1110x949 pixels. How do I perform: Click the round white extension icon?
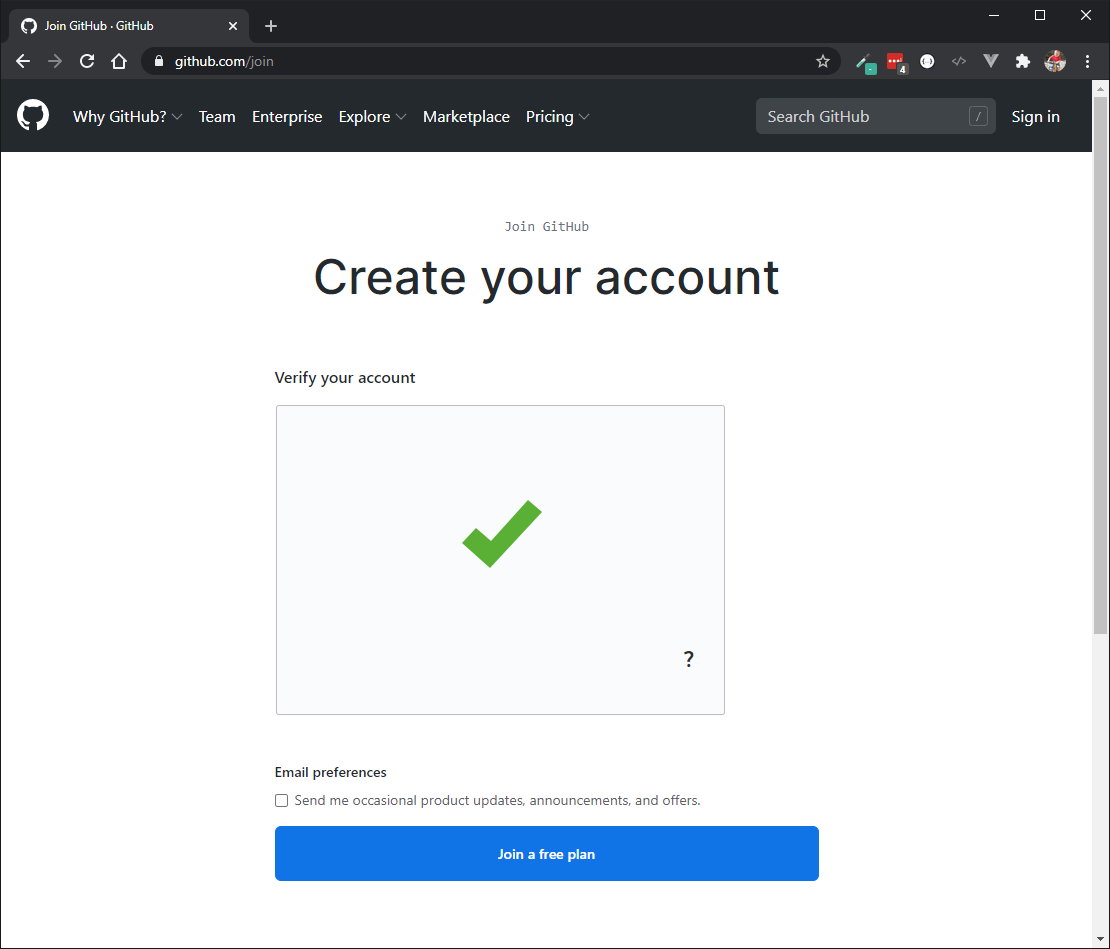tap(927, 62)
